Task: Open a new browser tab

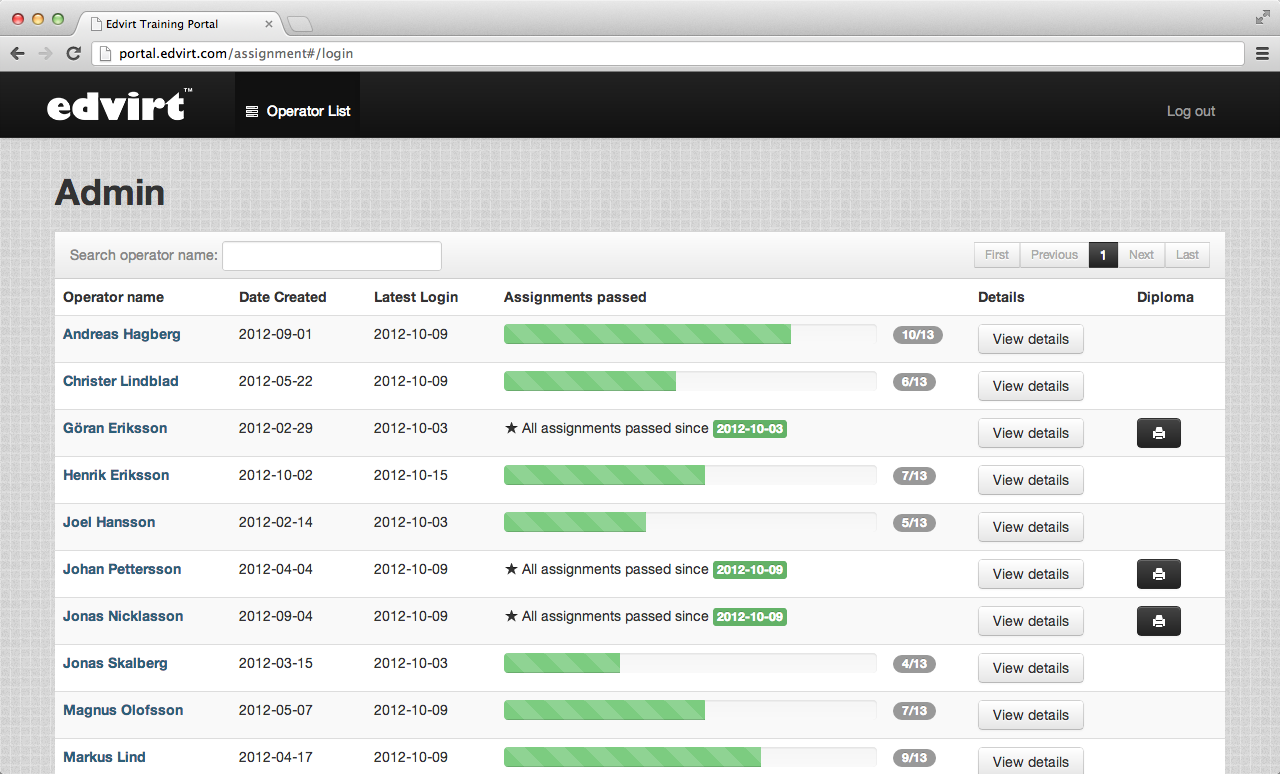Action: click(300, 24)
